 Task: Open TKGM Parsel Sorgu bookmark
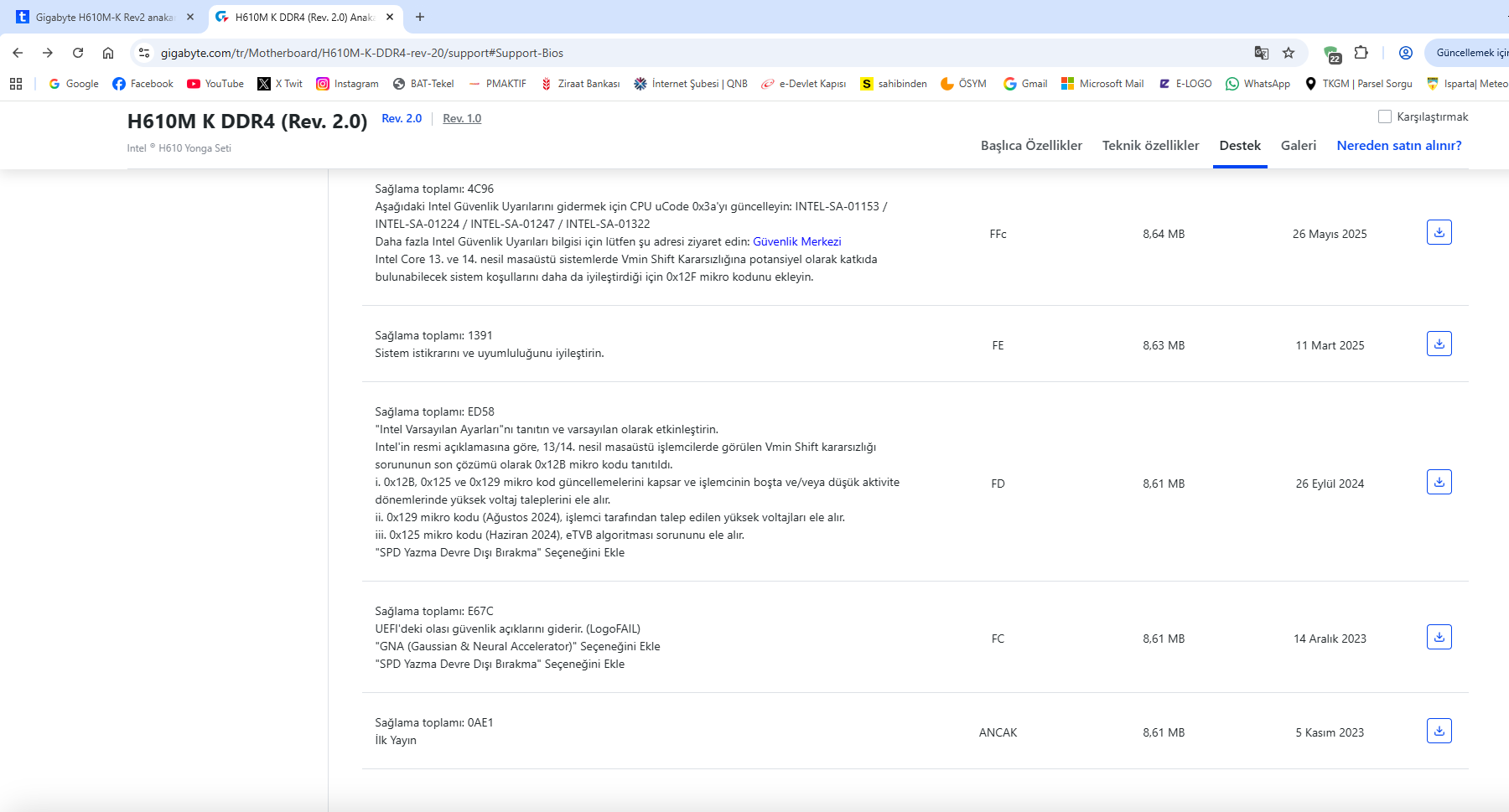click(1358, 84)
